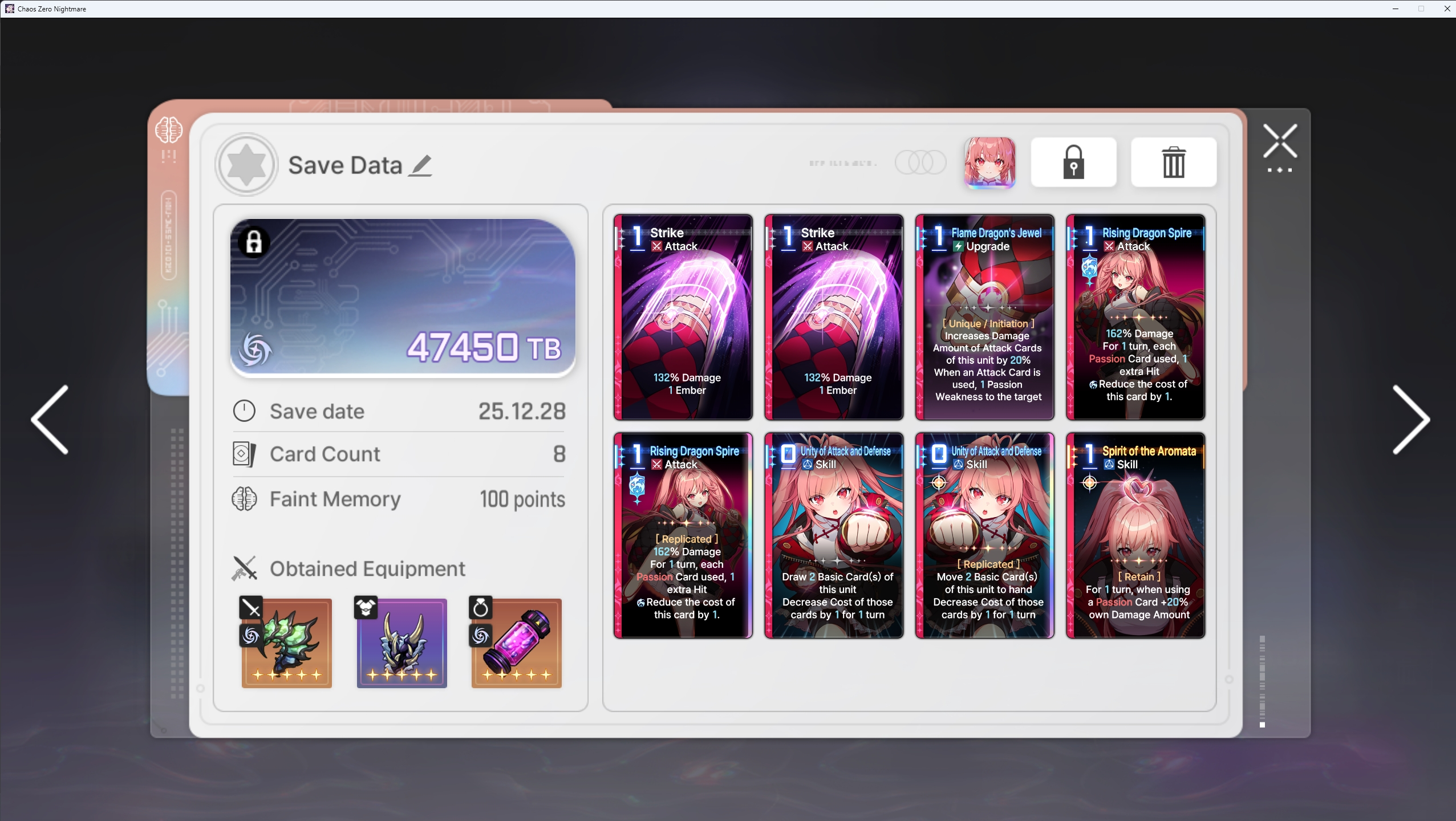
Task: Select the pink canister accessory equipment
Action: (516, 643)
